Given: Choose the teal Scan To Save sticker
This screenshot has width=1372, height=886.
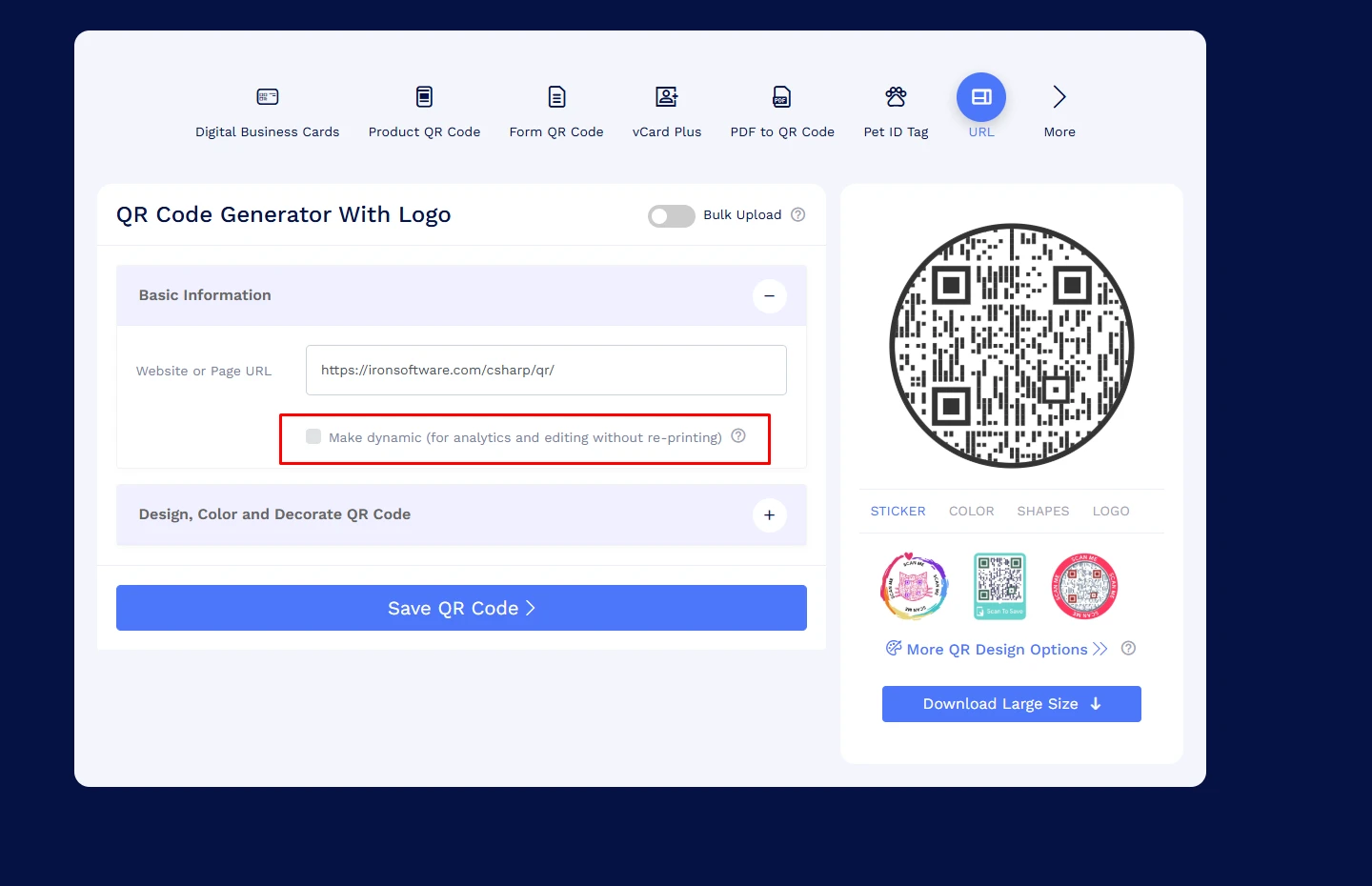Looking at the screenshot, I should 999,586.
